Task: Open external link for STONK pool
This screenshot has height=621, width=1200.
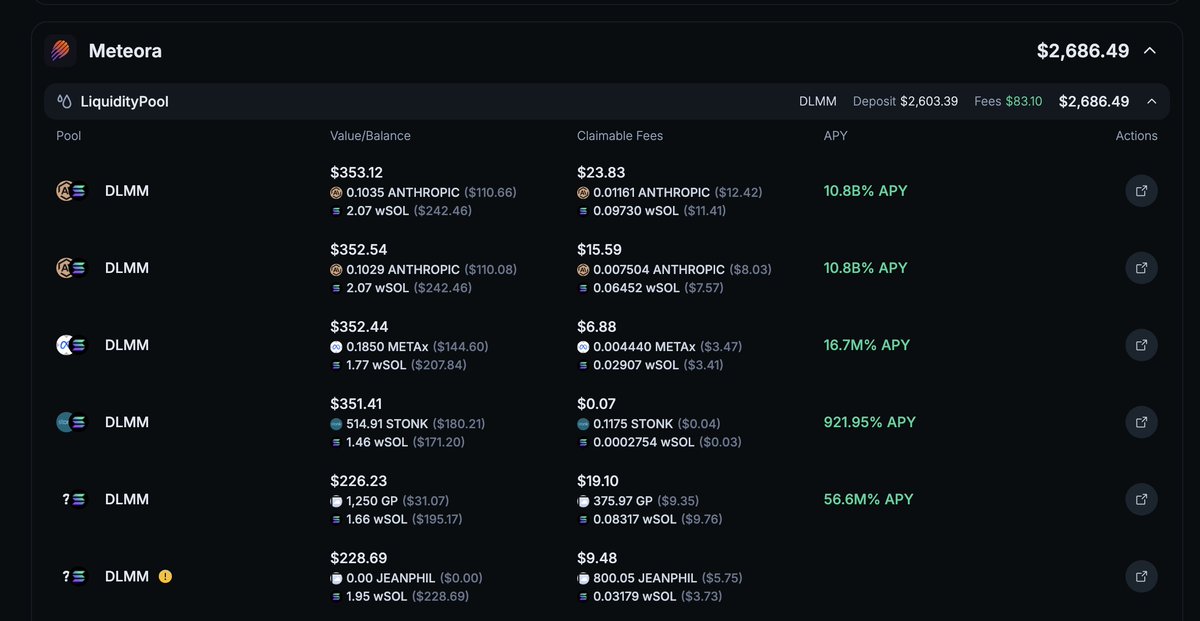Action: point(1142,422)
